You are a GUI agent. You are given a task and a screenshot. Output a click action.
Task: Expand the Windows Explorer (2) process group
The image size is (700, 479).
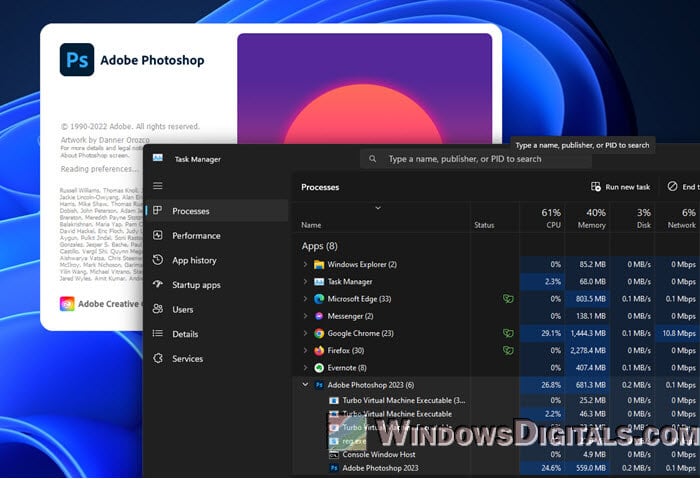coord(305,264)
